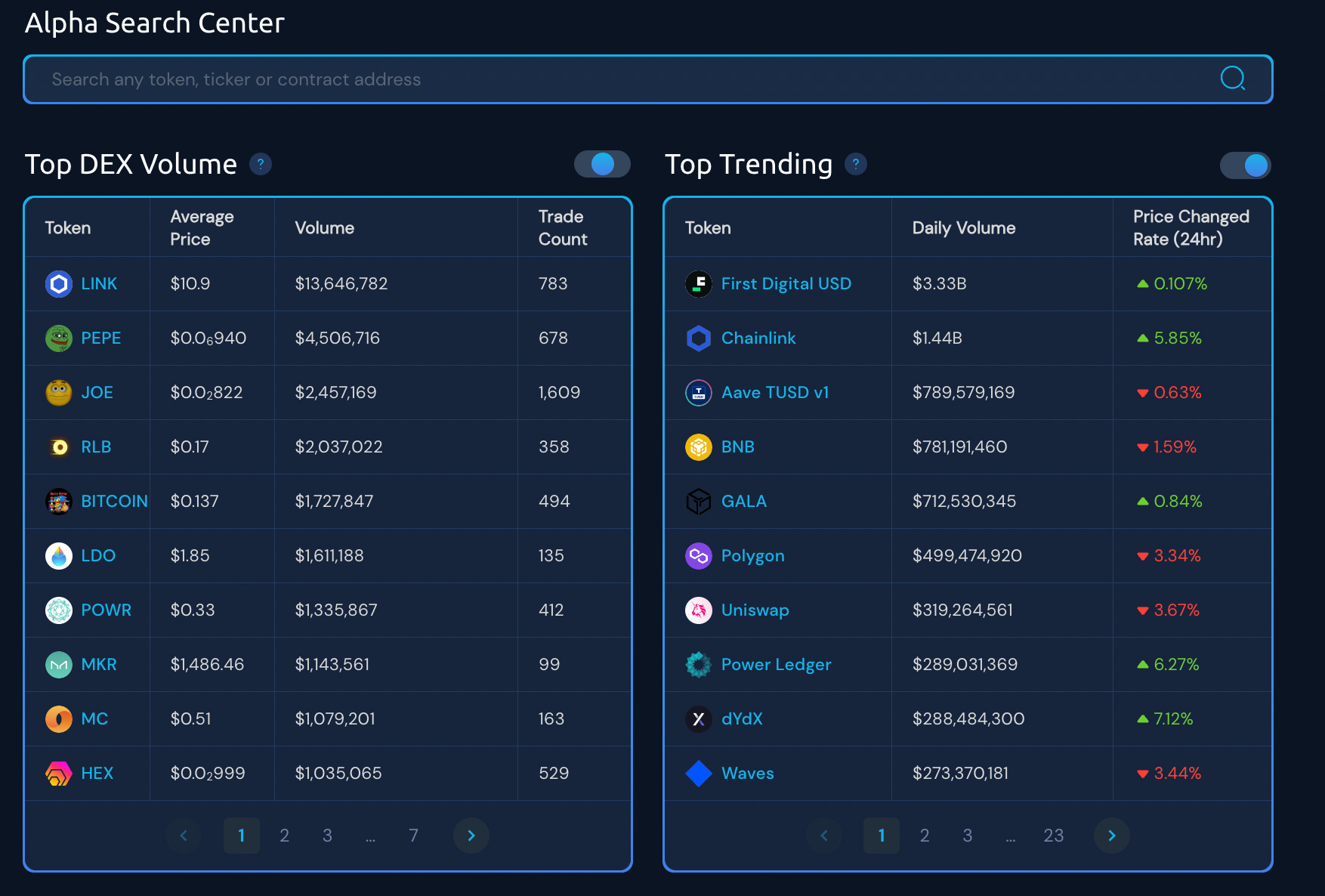Click the RLB token logo icon
Screen dimensions: 1325x896
pos(59,447)
